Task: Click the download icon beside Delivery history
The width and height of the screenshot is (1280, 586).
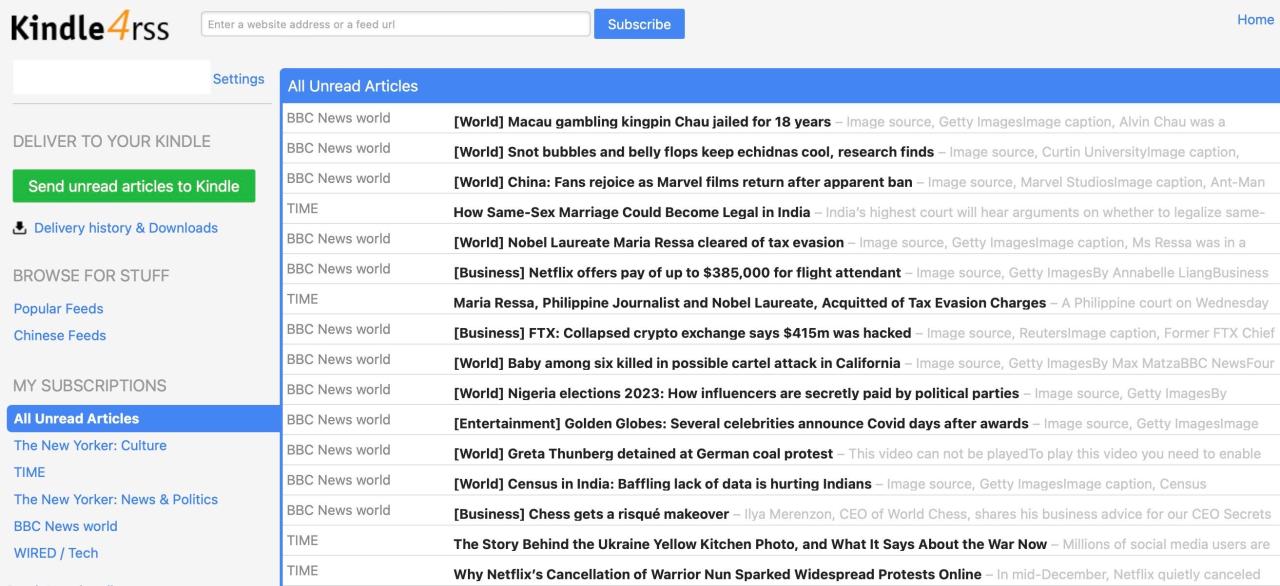Action: [x=20, y=228]
